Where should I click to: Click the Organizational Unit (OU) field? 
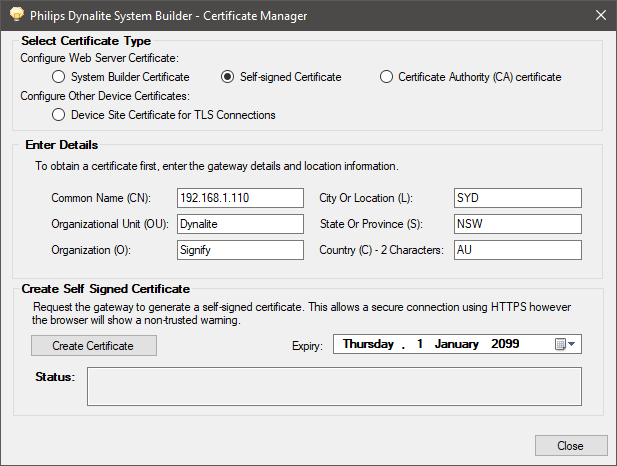240,224
